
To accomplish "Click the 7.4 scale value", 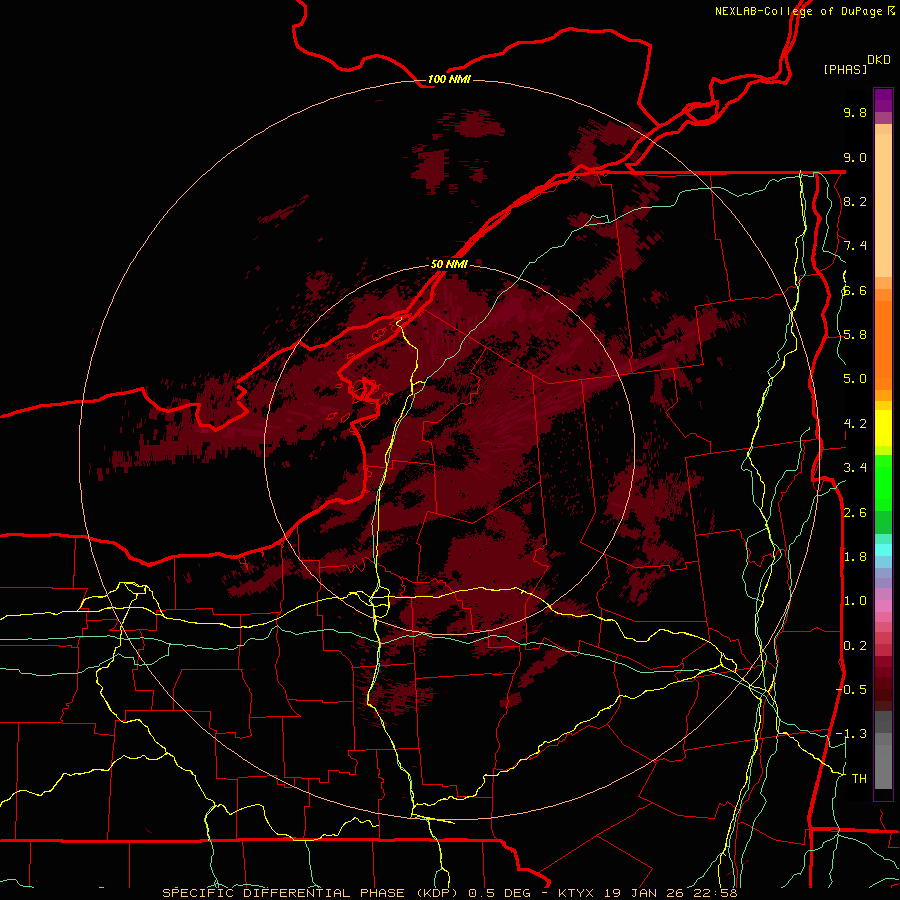I will (855, 246).
